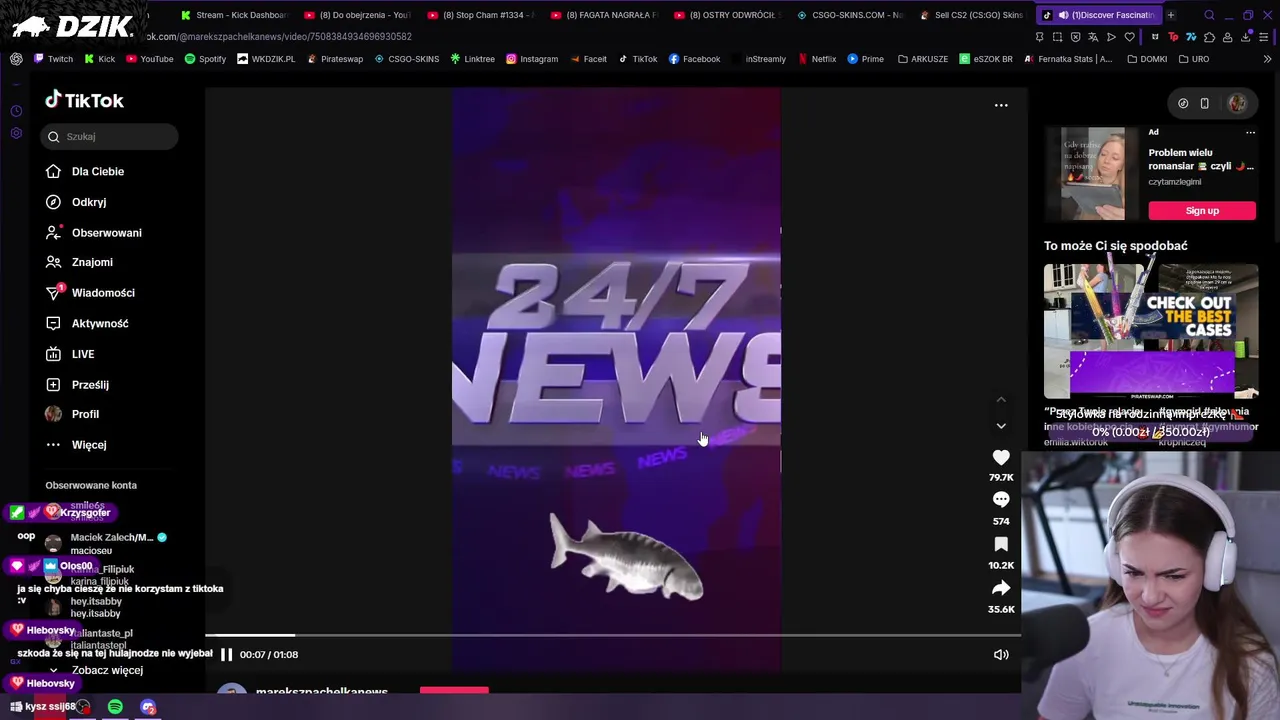Mute the video with speaker icon
The width and height of the screenshot is (1280, 720).
(1001, 654)
